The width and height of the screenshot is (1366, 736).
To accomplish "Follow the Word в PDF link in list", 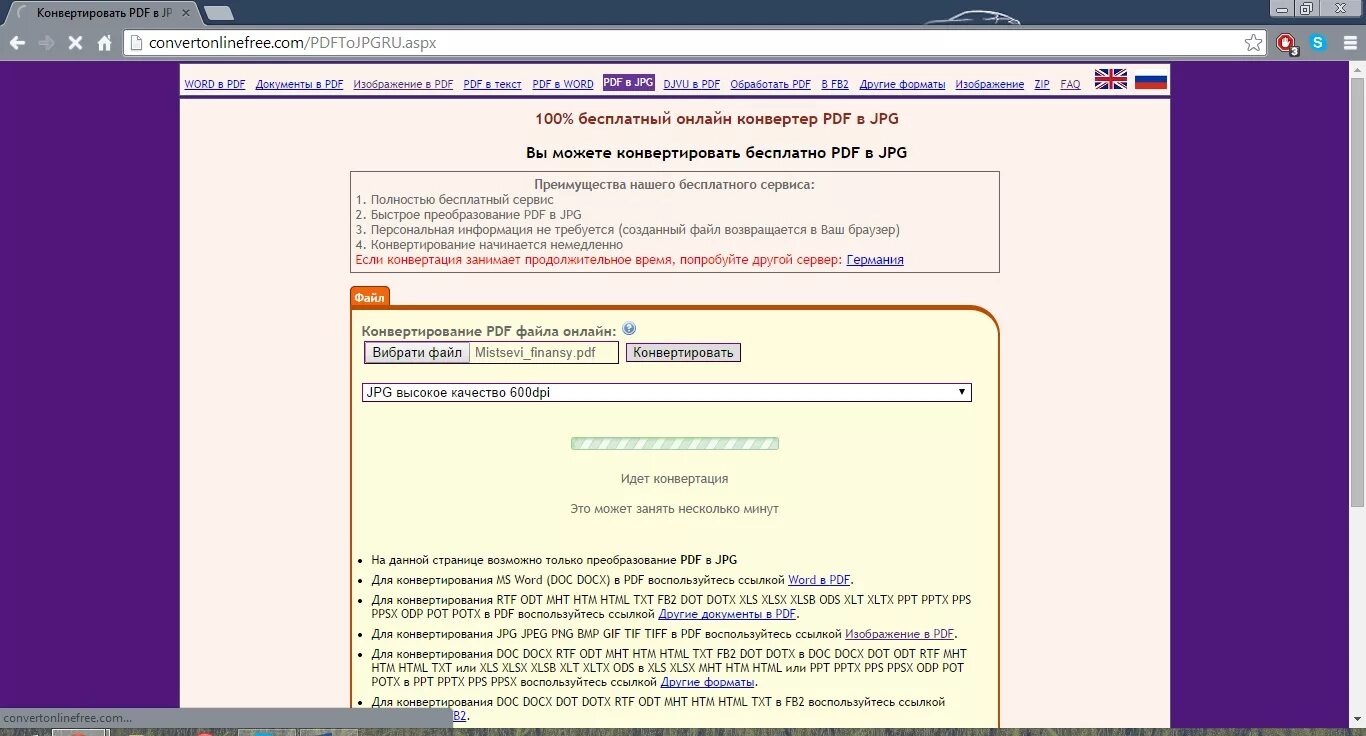I will point(819,580).
